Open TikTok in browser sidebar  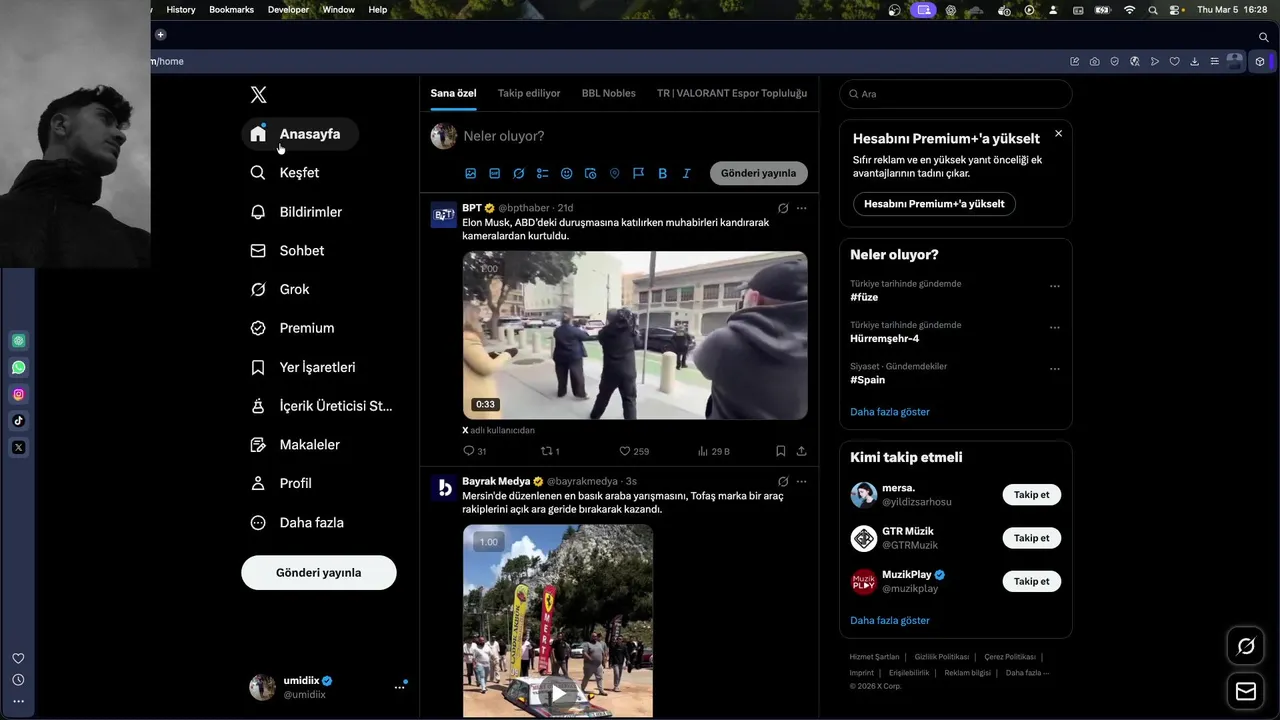pos(18,421)
